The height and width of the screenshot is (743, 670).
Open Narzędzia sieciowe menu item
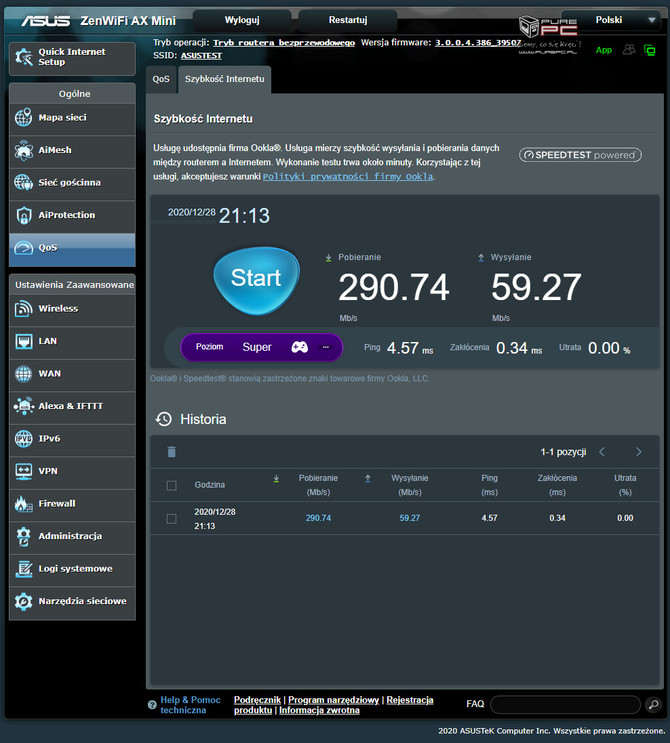tap(72, 601)
